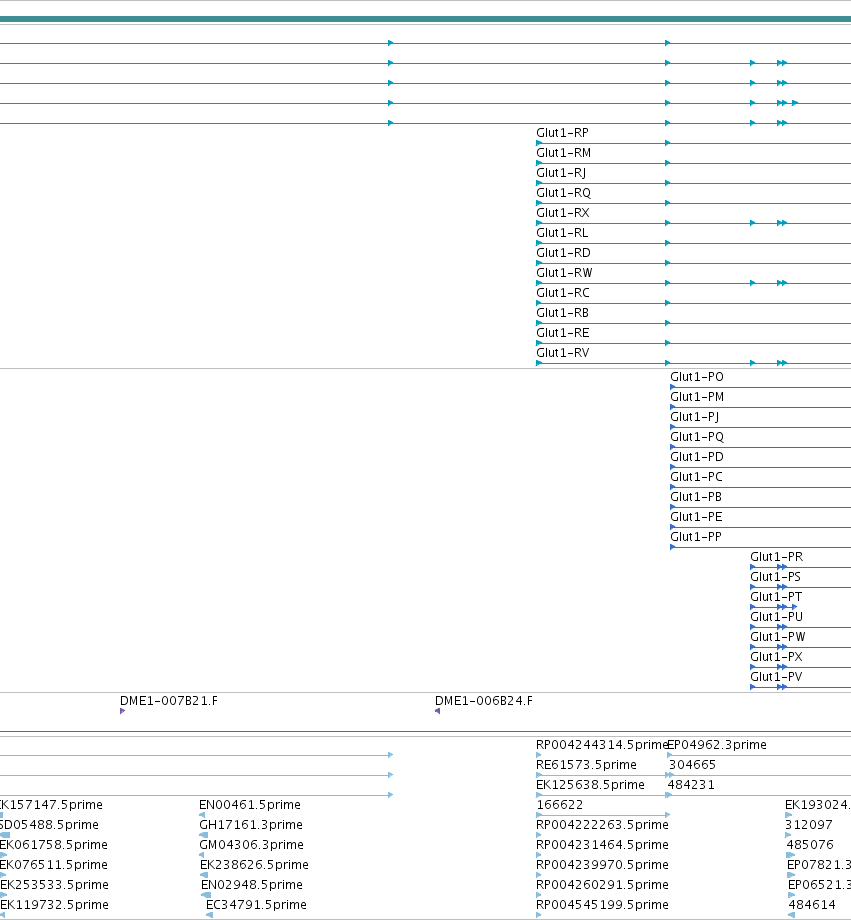Select the 304665 feature label
The height and width of the screenshot is (920, 851).
point(693,765)
